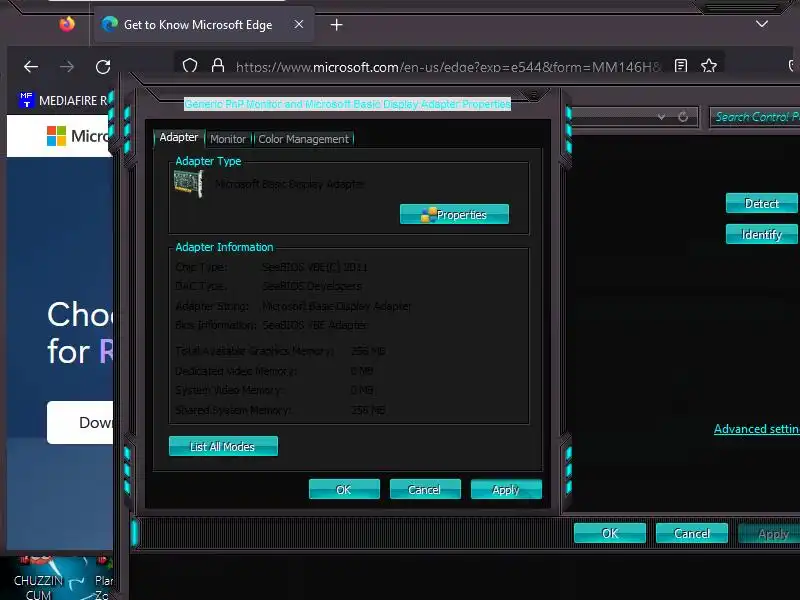800x600 pixels.
Task: Click the Identify button
Action: click(x=761, y=234)
